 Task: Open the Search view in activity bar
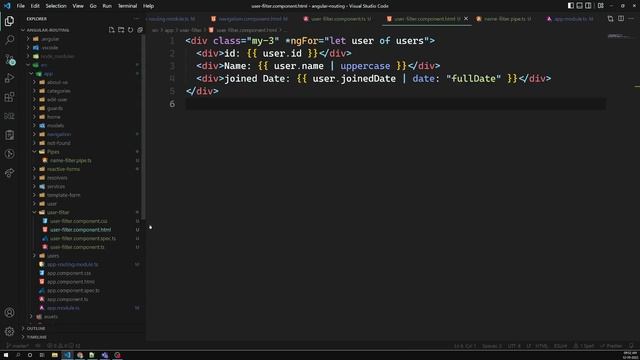pos(9,40)
